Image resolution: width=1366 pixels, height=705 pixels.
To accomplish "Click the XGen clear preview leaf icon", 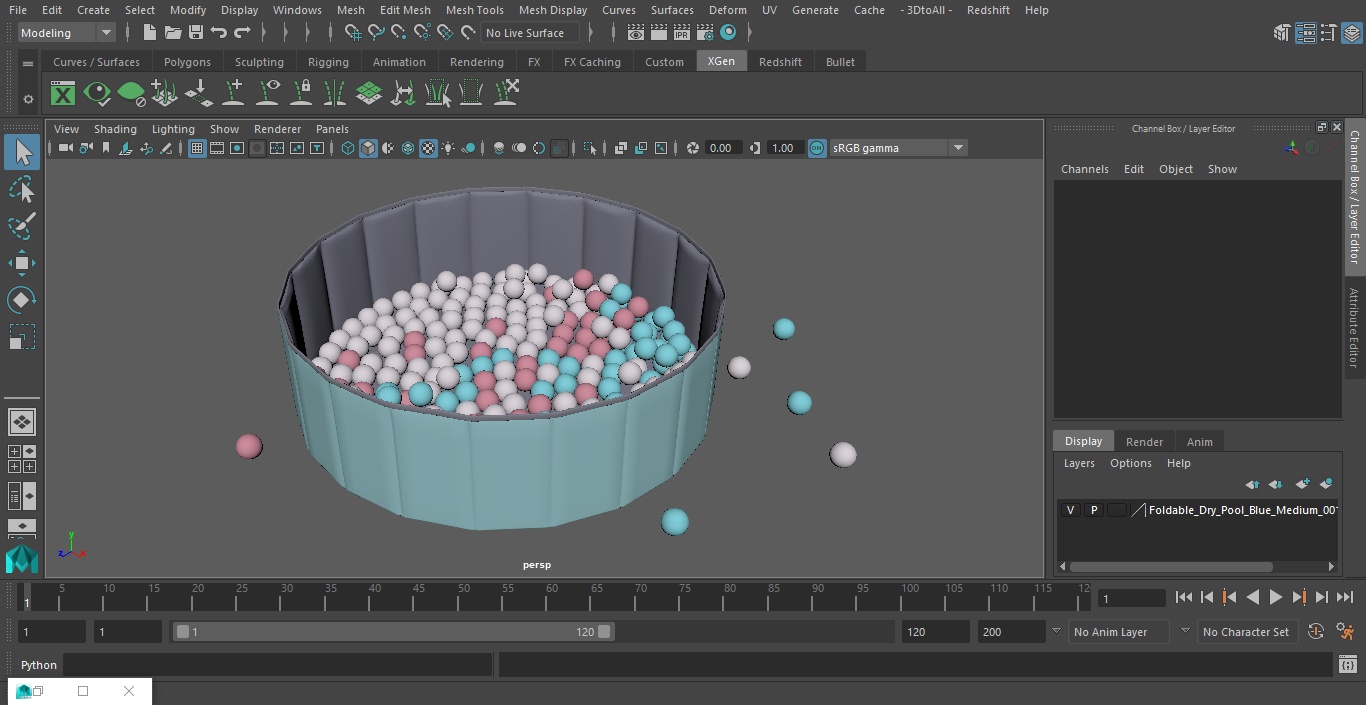I will (x=131, y=94).
